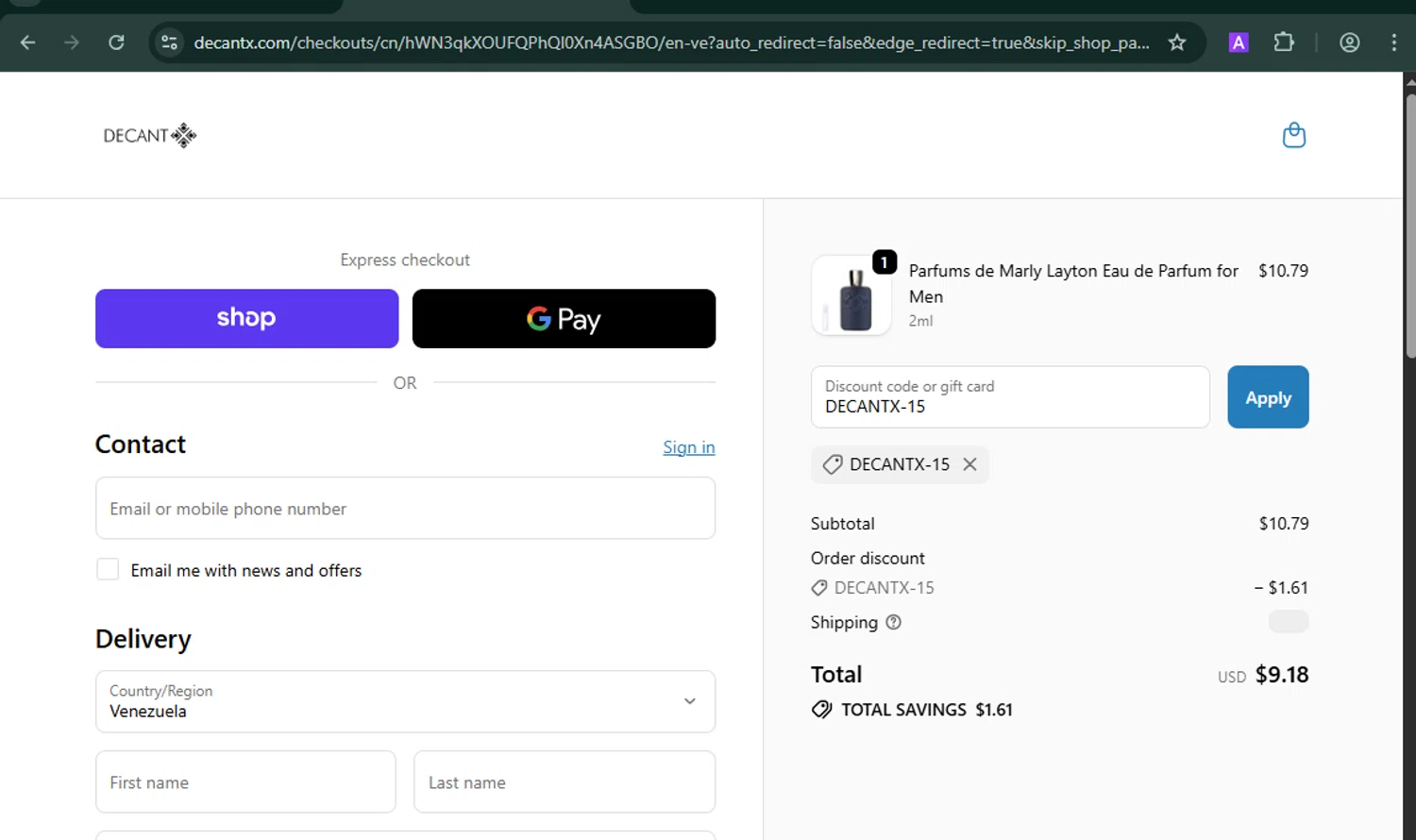1416x840 pixels.
Task: Focus the Email or mobile phone field
Action: 405,508
